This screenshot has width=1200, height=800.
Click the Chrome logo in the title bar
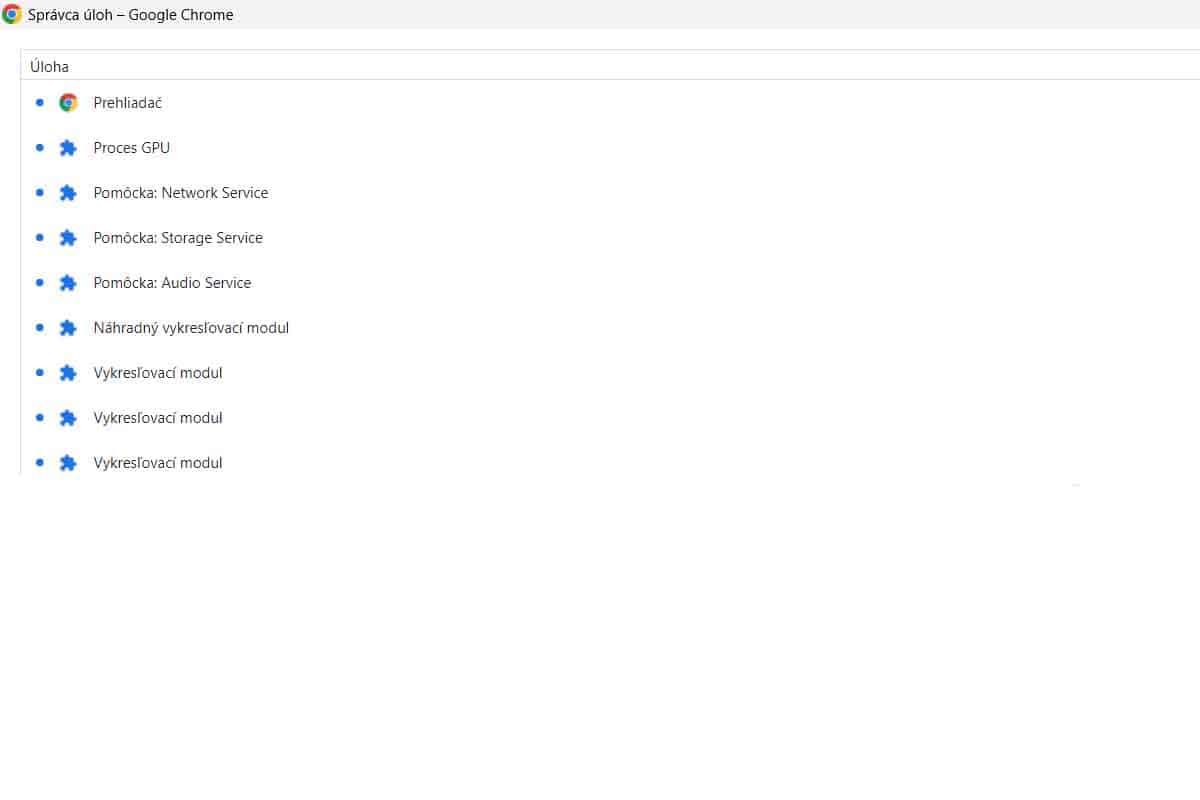[12, 14]
